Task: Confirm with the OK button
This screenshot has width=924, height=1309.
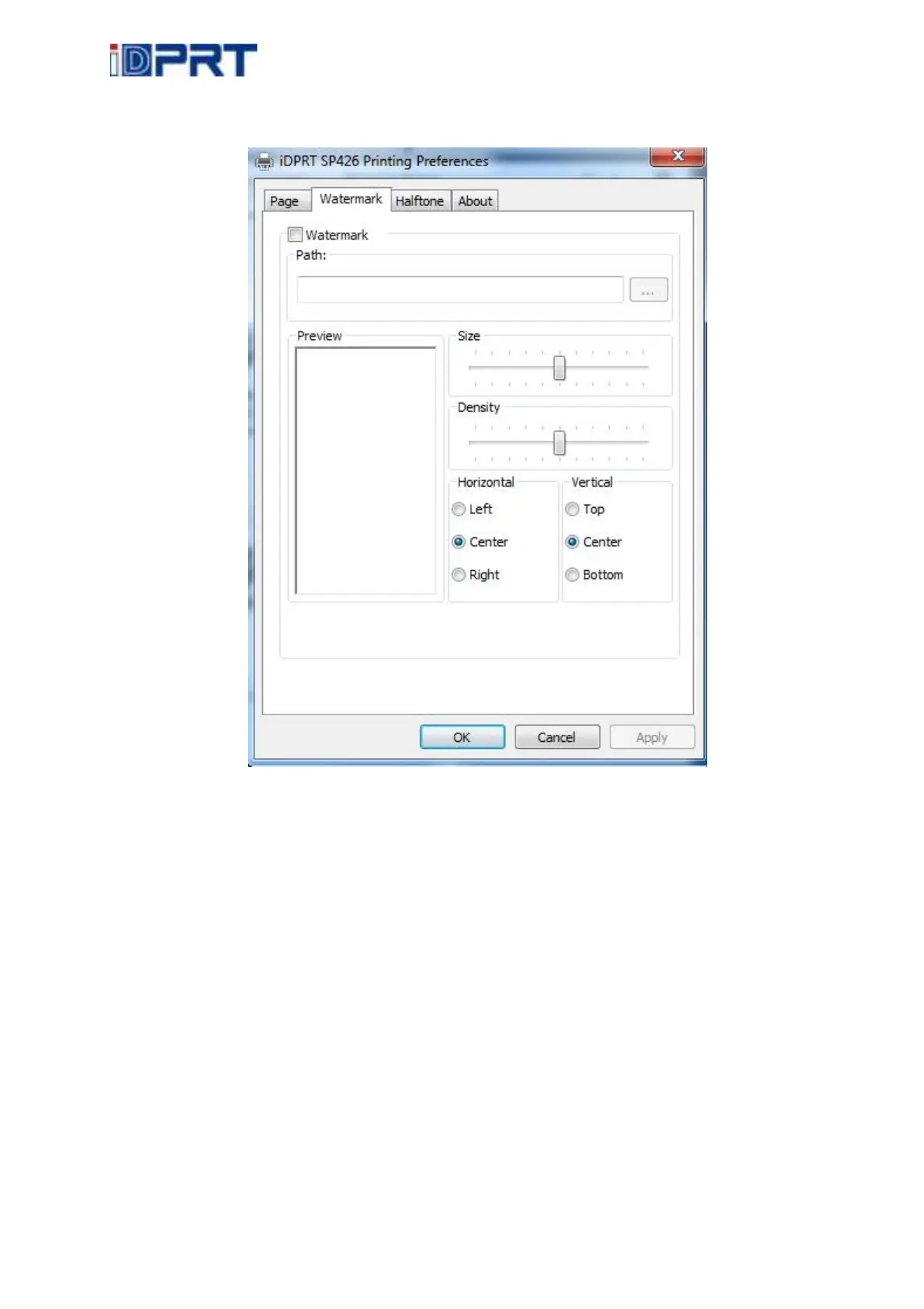Action: pos(462,737)
